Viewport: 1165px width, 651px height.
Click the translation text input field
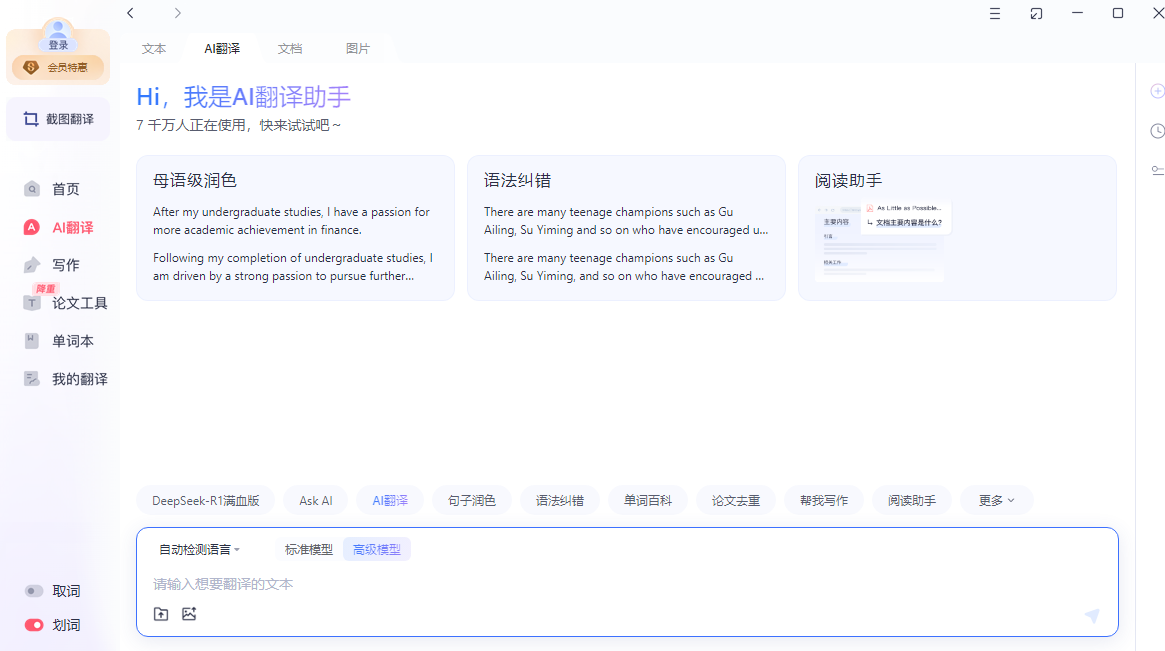(x=600, y=584)
